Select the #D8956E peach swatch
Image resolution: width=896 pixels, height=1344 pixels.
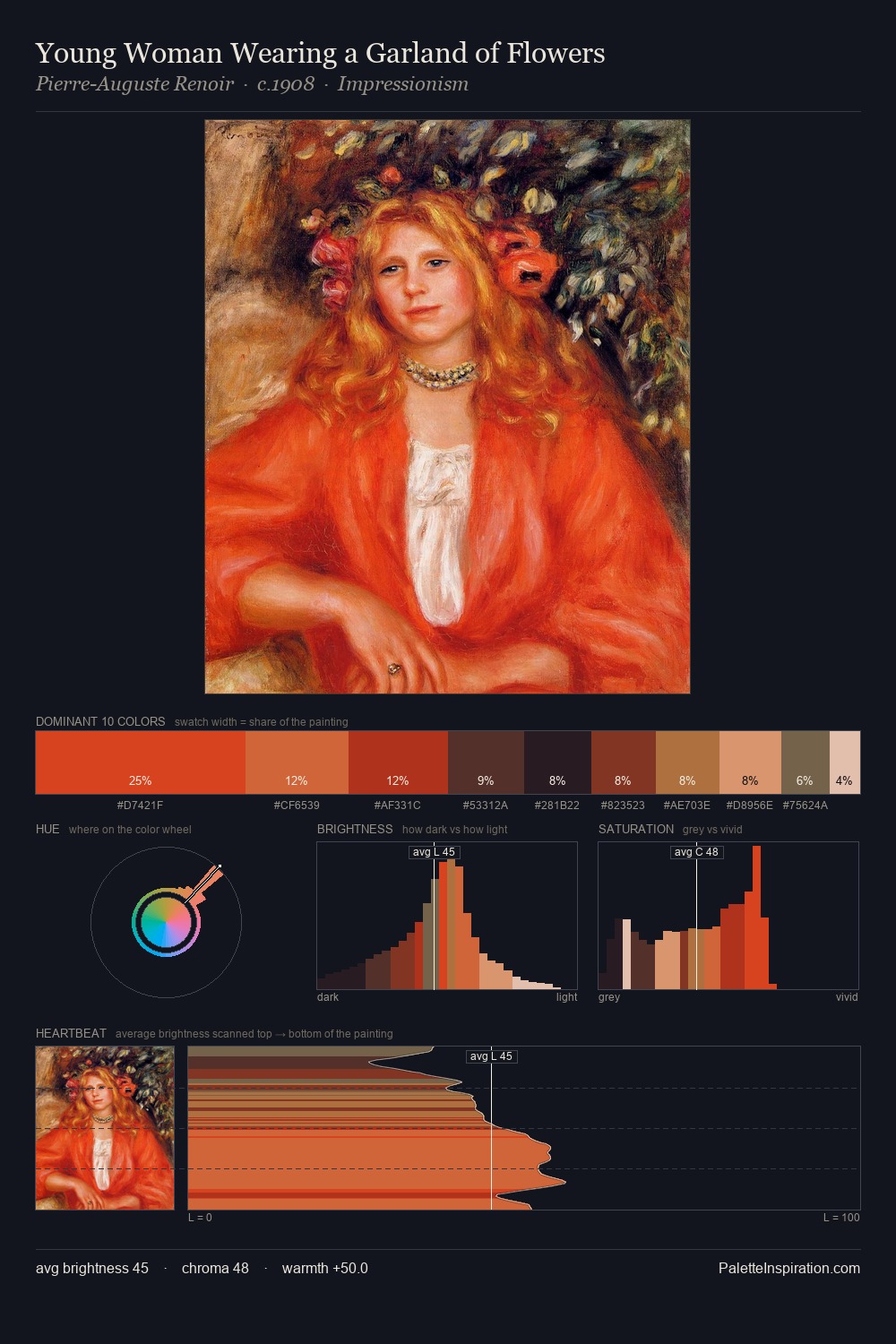750,762
